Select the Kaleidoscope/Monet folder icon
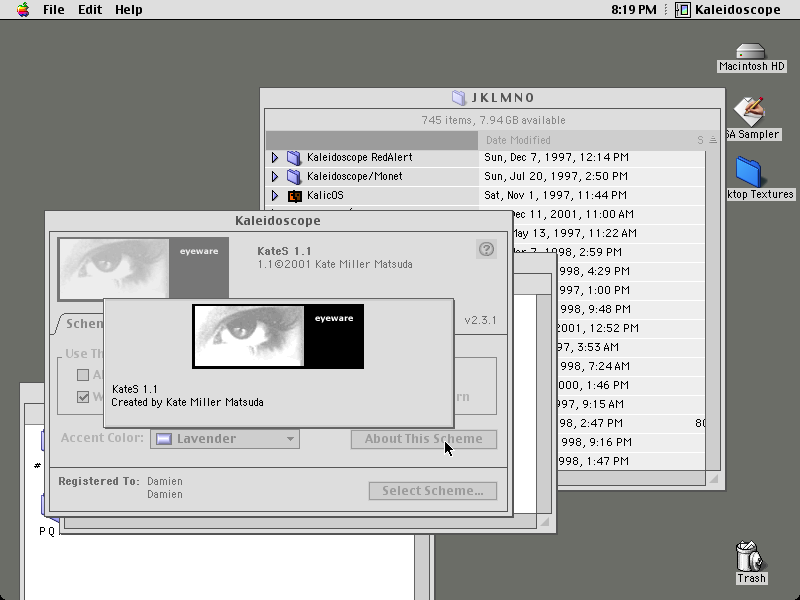 294,177
